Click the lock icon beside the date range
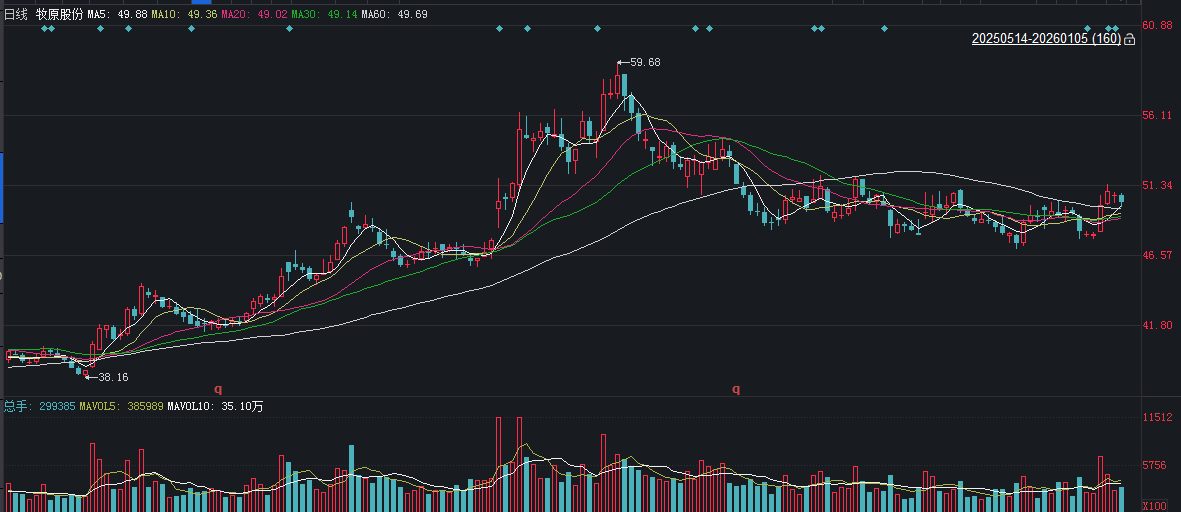This screenshot has height=512, width=1181. click(1129, 39)
